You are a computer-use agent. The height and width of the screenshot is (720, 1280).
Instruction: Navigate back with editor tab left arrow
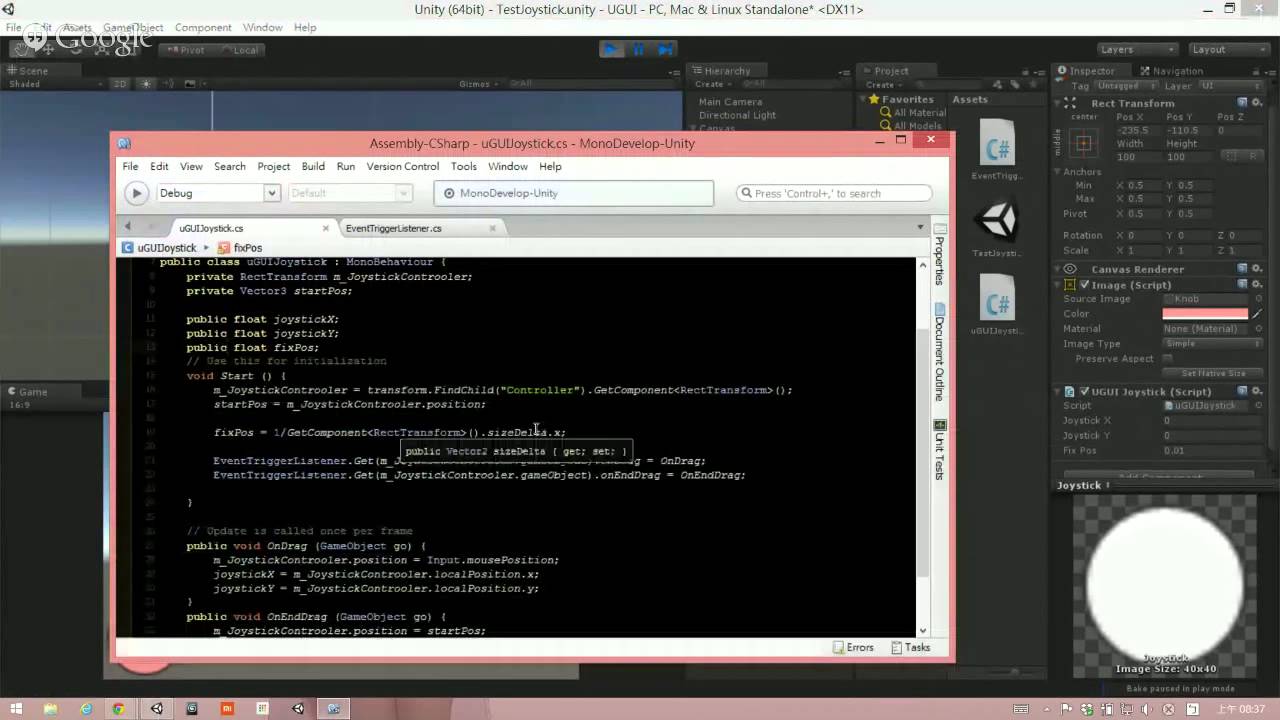128,227
